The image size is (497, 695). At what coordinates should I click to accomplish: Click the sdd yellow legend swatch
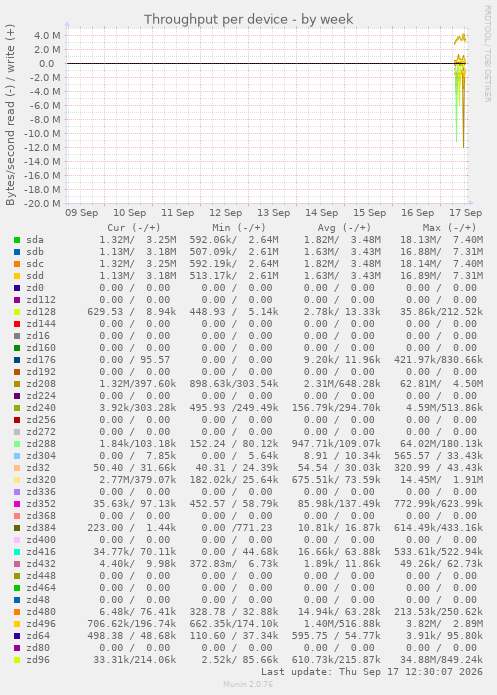tap(17, 276)
